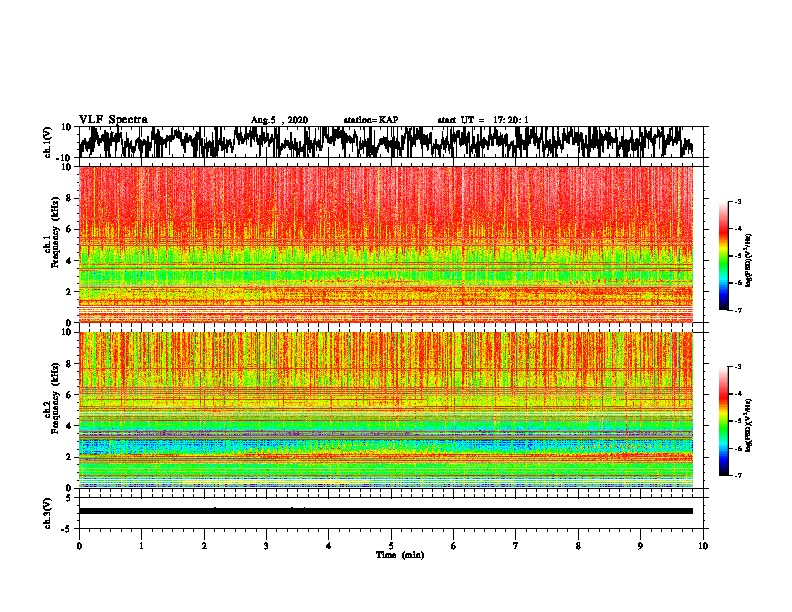
Task: Click the ch.1 spectrogram panel
Action: coord(386,244)
